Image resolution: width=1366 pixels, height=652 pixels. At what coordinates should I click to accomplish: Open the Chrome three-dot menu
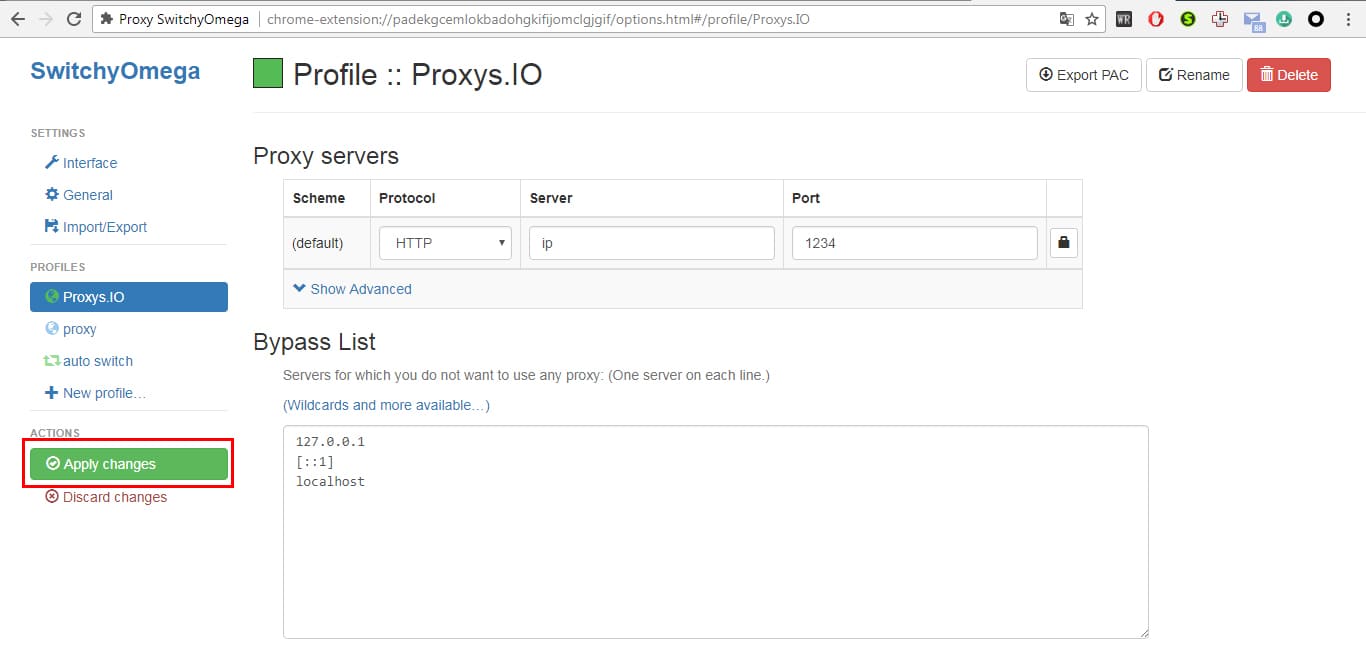1347,19
